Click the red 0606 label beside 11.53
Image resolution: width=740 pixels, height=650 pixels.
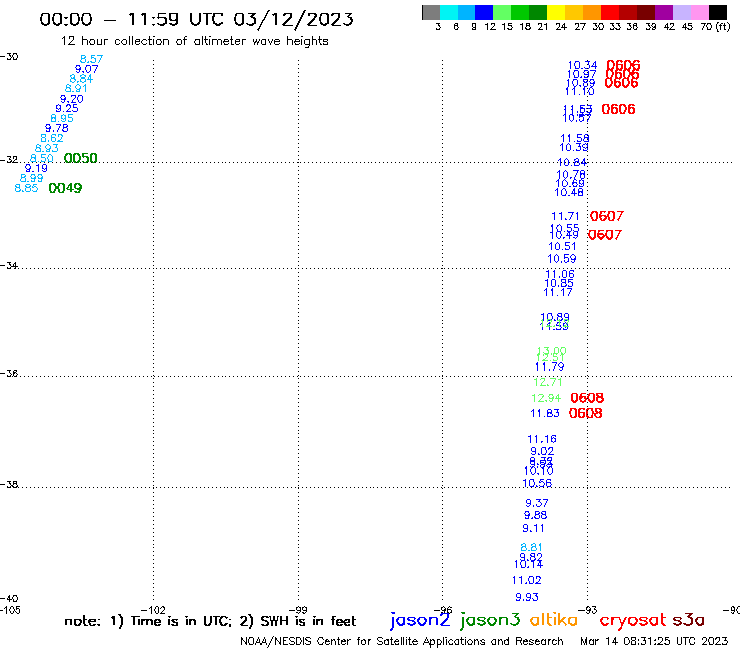[618, 110]
